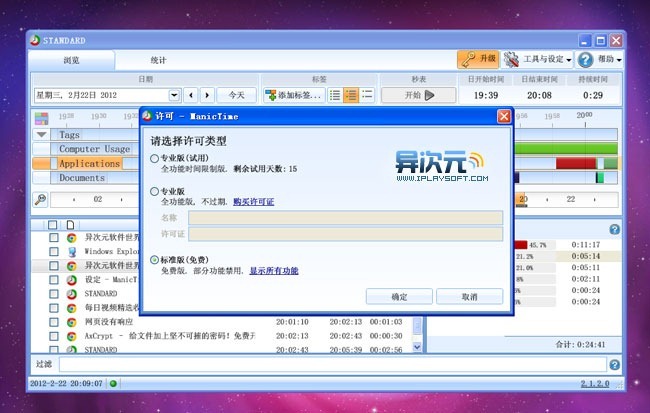Choose Professional license option
650x413 pixels.
(x=154, y=192)
